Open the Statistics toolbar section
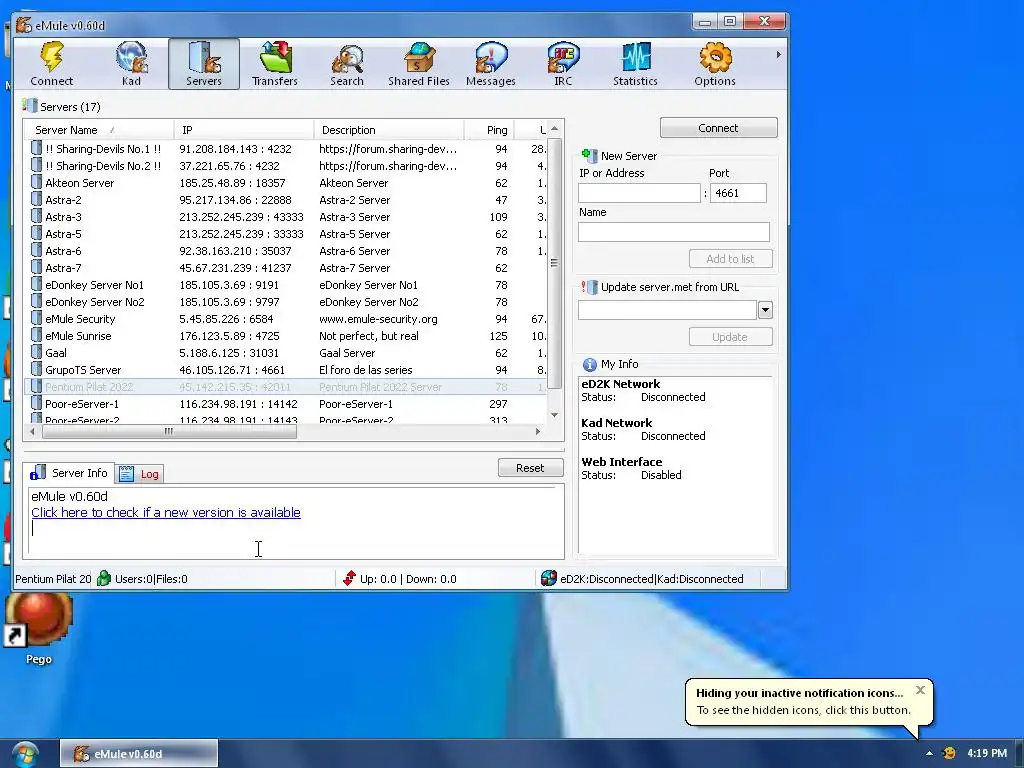The width and height of the screenshot is (1024, 768). click(635, 64)
